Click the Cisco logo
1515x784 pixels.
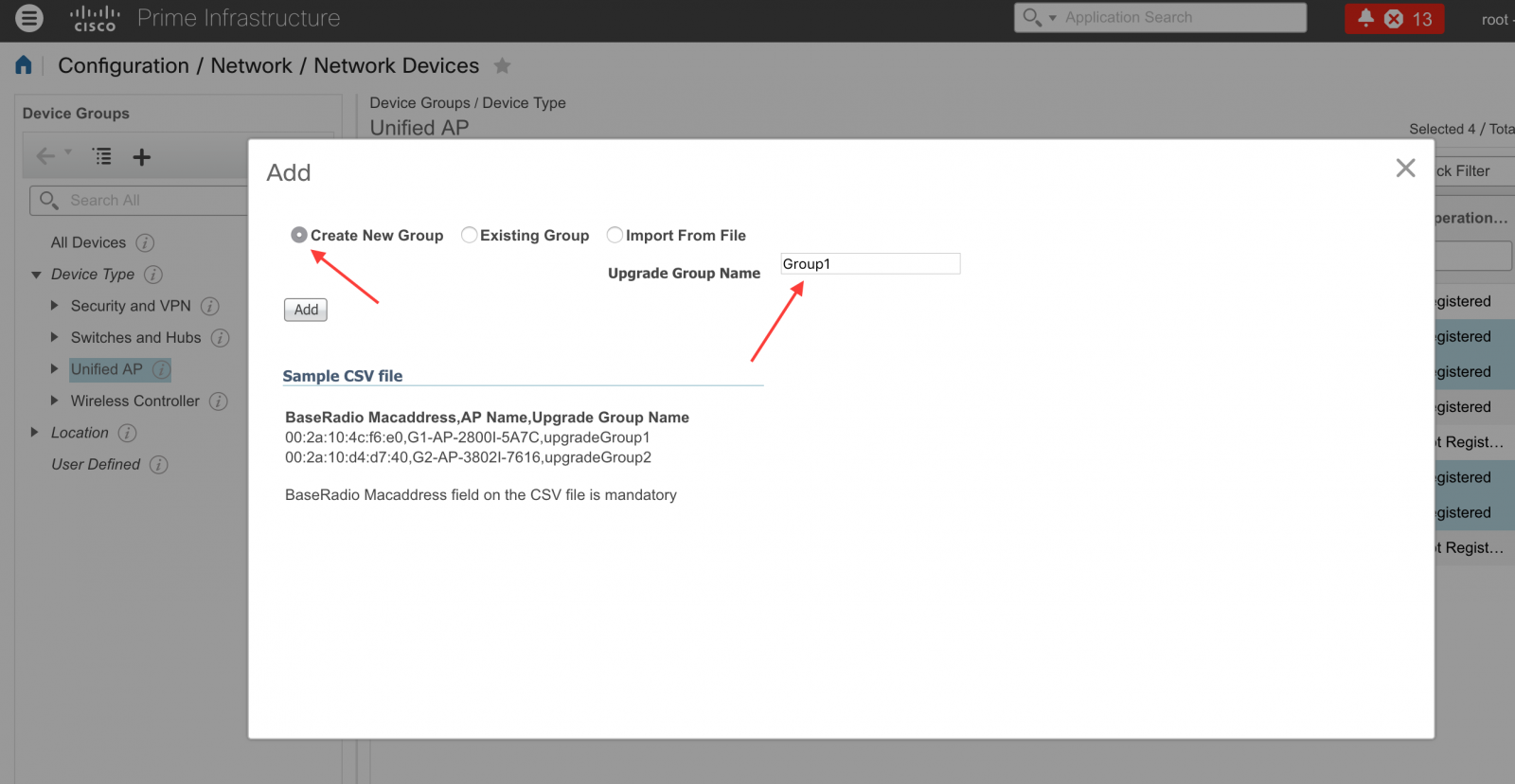(95, 18)
